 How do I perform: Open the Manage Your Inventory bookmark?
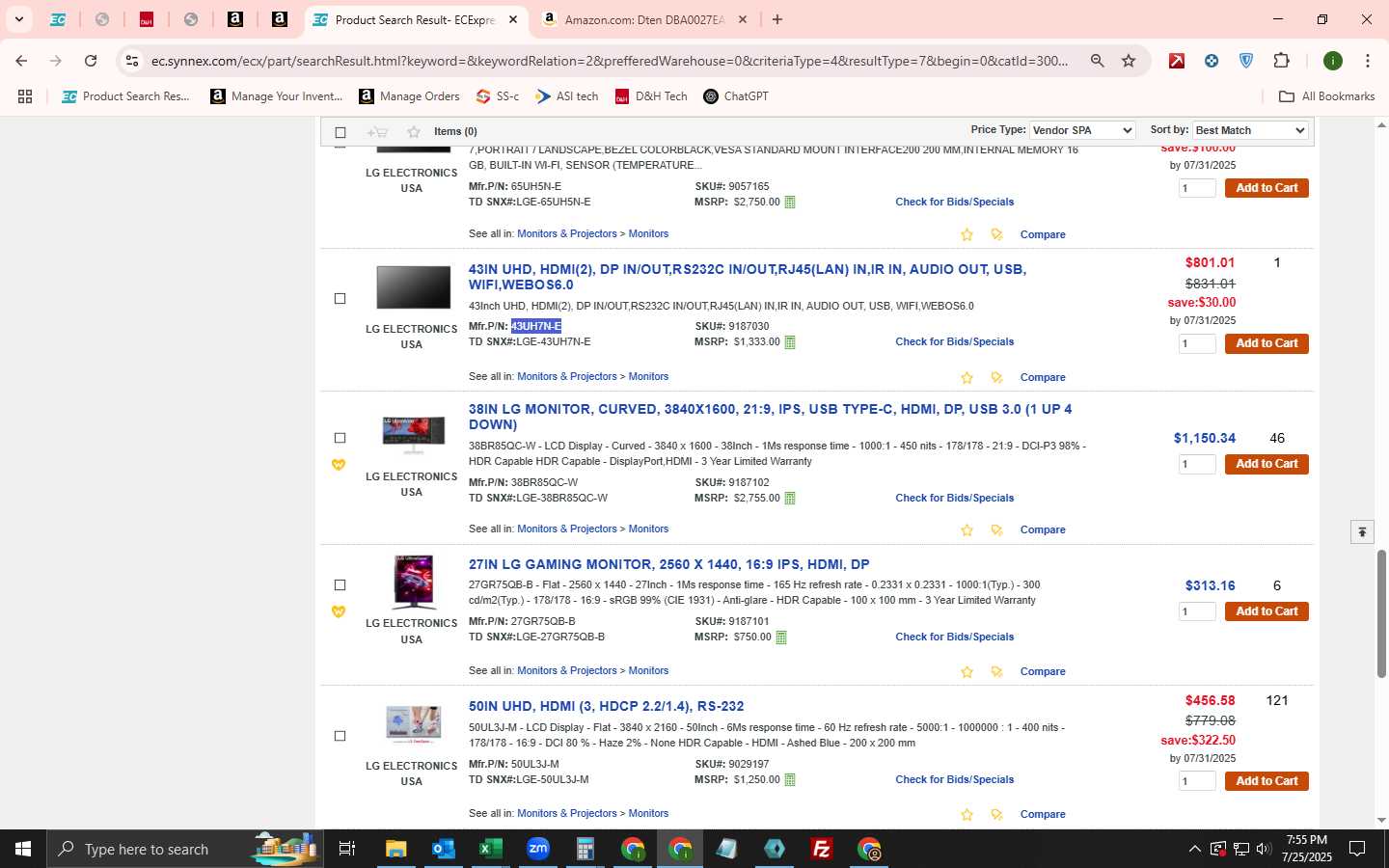coord(277,96)
